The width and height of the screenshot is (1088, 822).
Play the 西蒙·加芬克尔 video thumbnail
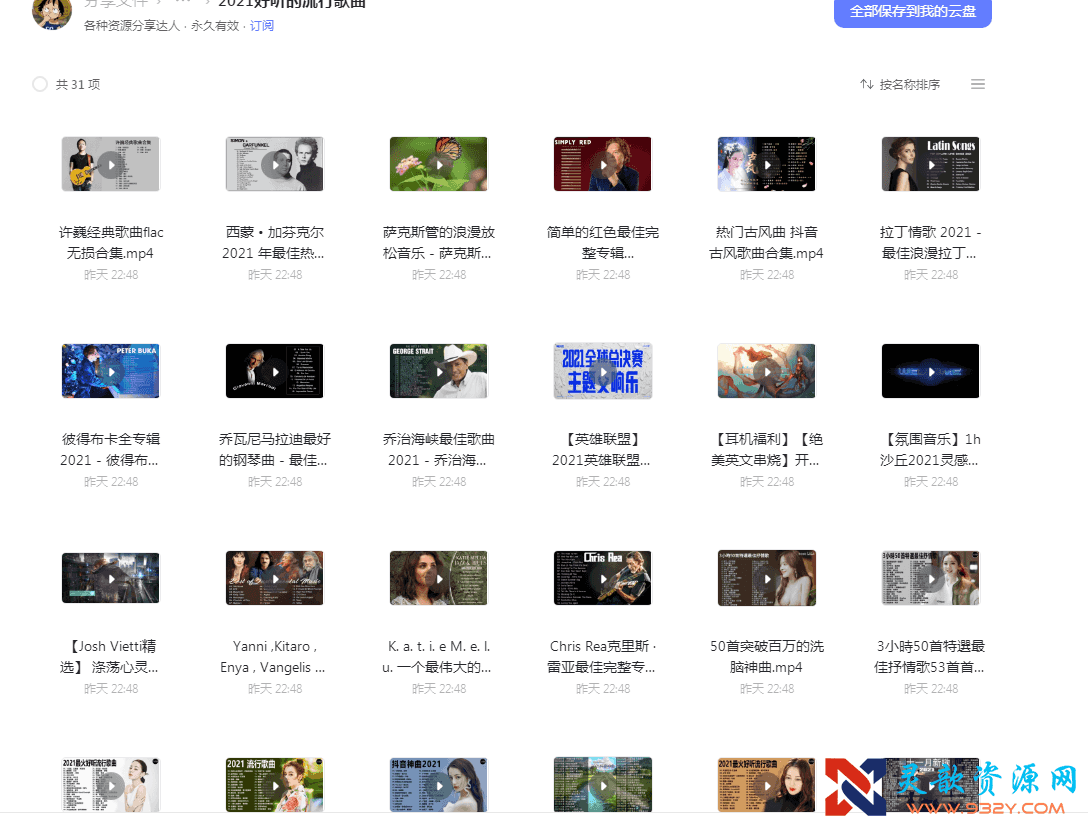pyautogui.click(x=275, y=164)
